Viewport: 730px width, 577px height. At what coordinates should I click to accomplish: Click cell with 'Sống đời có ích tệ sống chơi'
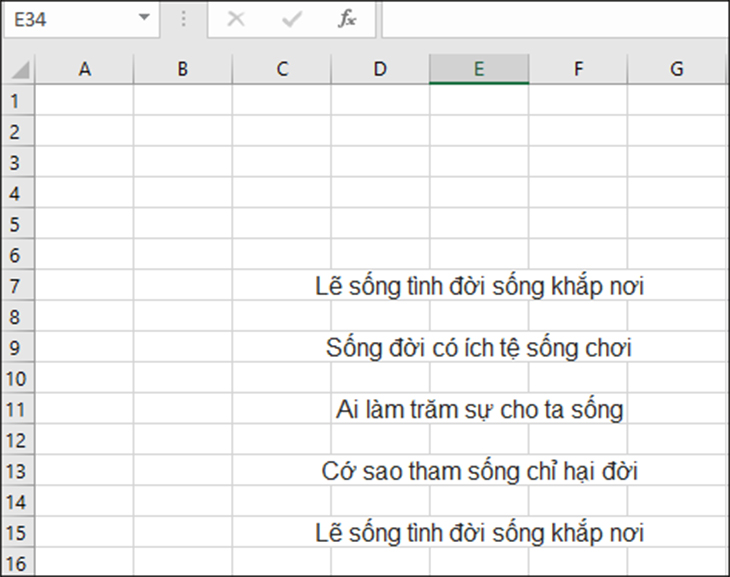tap(479, 348)
